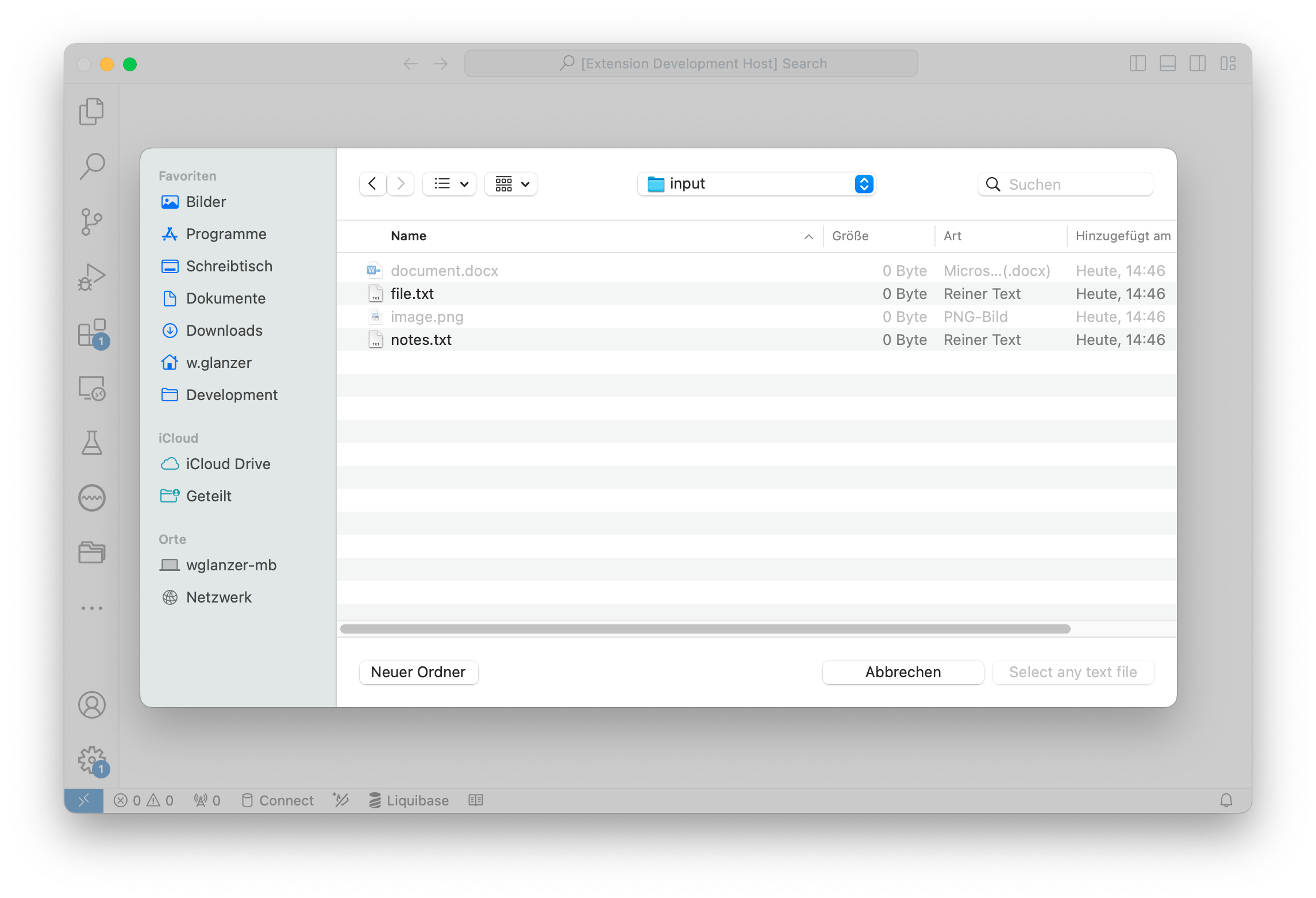Open the Extensions view icon
Viewport: 1316px width, 898px height.
click(91, 333)
